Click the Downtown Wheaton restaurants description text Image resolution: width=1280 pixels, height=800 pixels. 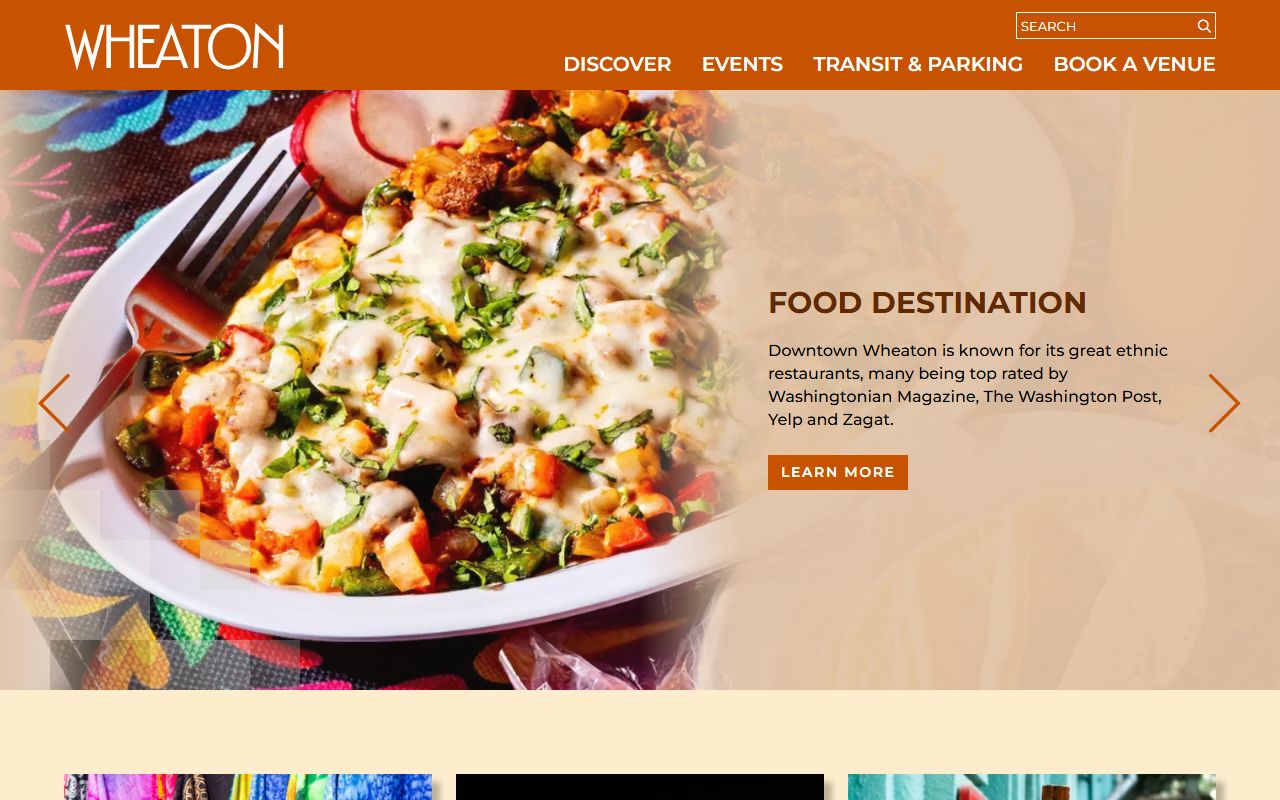click(x=968, y=385)
